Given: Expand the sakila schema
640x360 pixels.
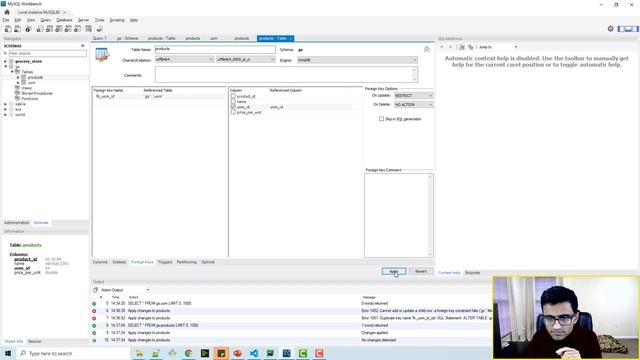Looking at the screenshot, I should (6, 104).
